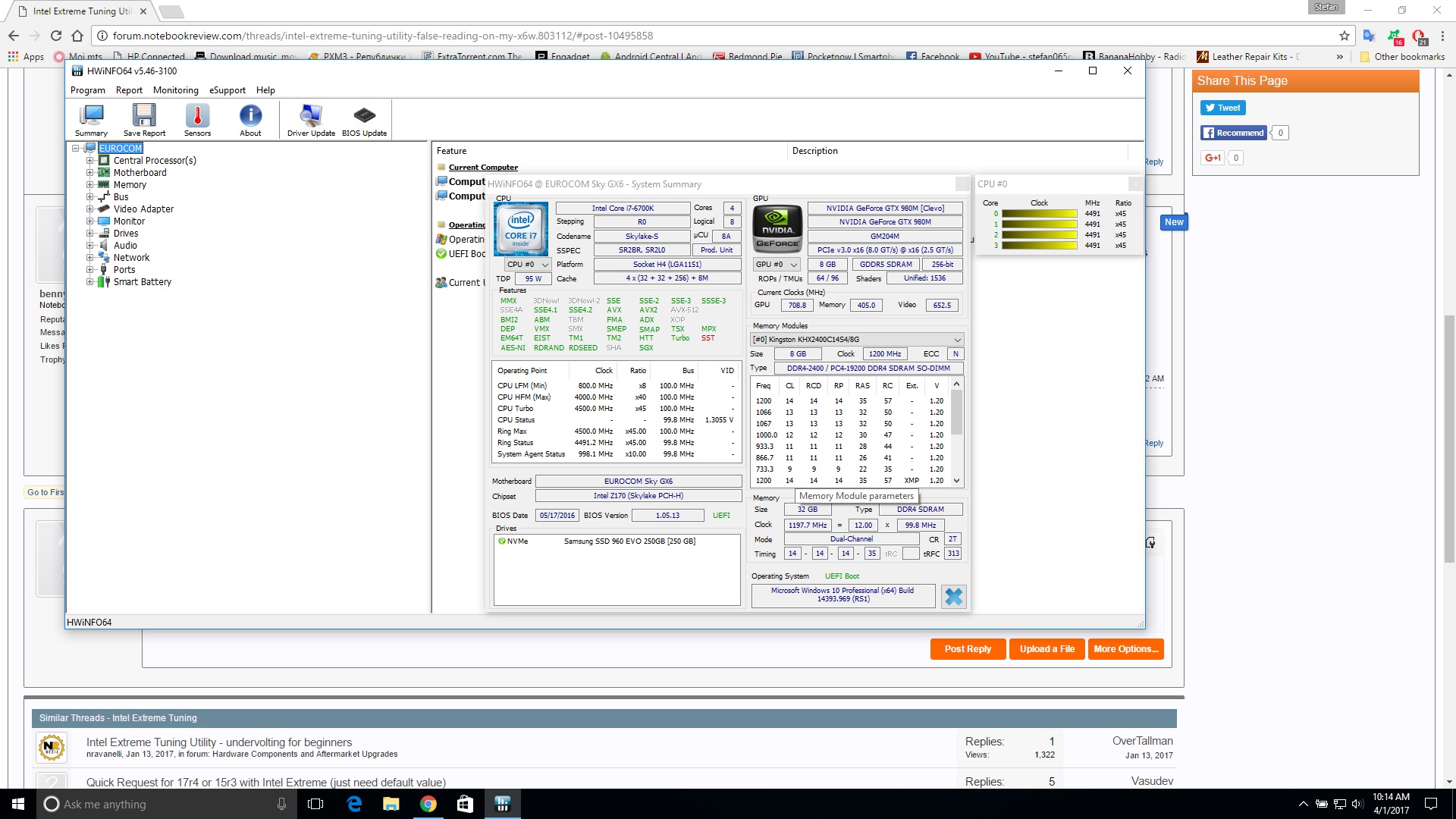
Task: Expand the Video Adapter tree node
Action: click(89, 209)
